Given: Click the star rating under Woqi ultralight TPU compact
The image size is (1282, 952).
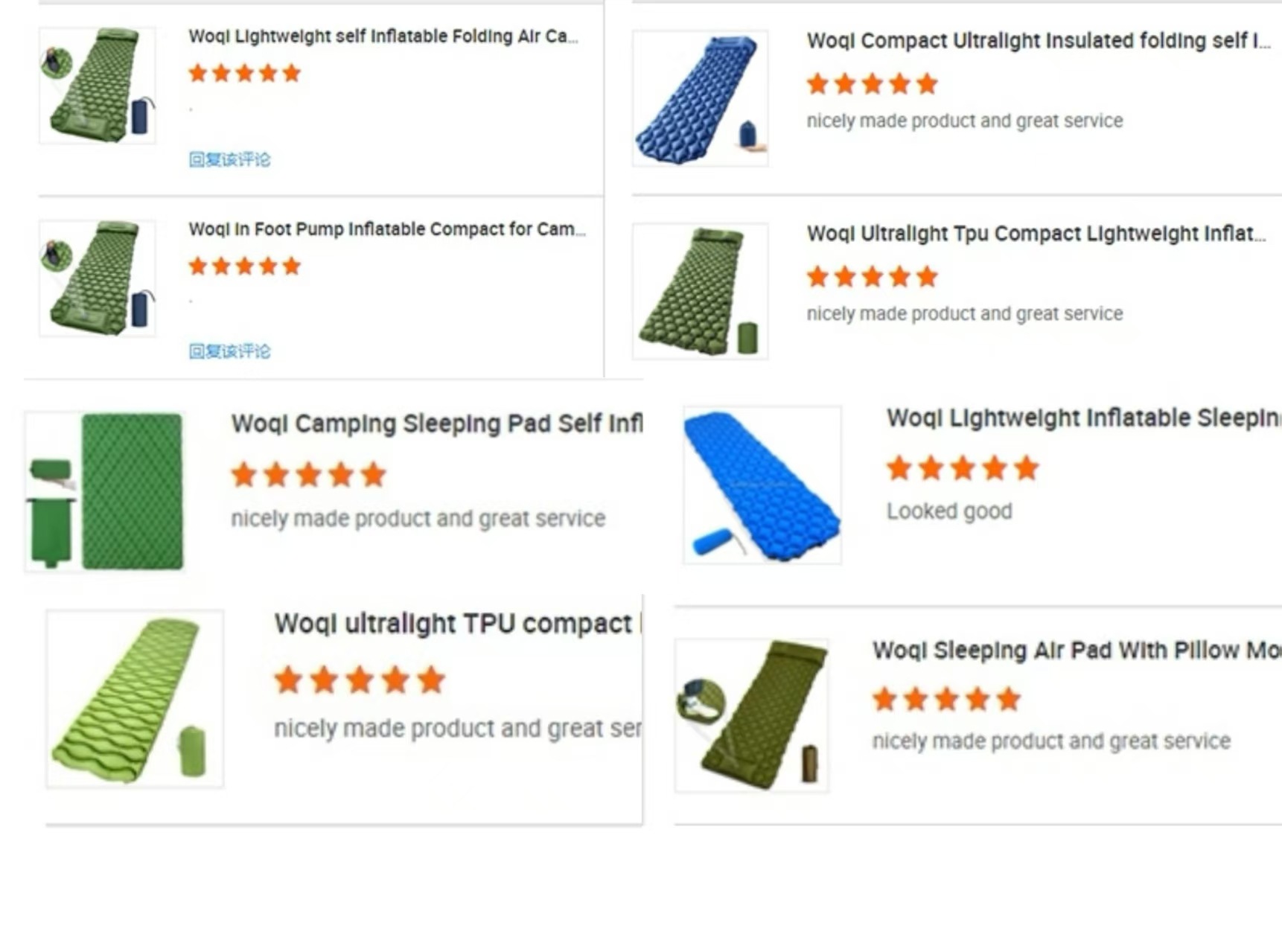Looking at the screenshot, I should tap(360, 680).
